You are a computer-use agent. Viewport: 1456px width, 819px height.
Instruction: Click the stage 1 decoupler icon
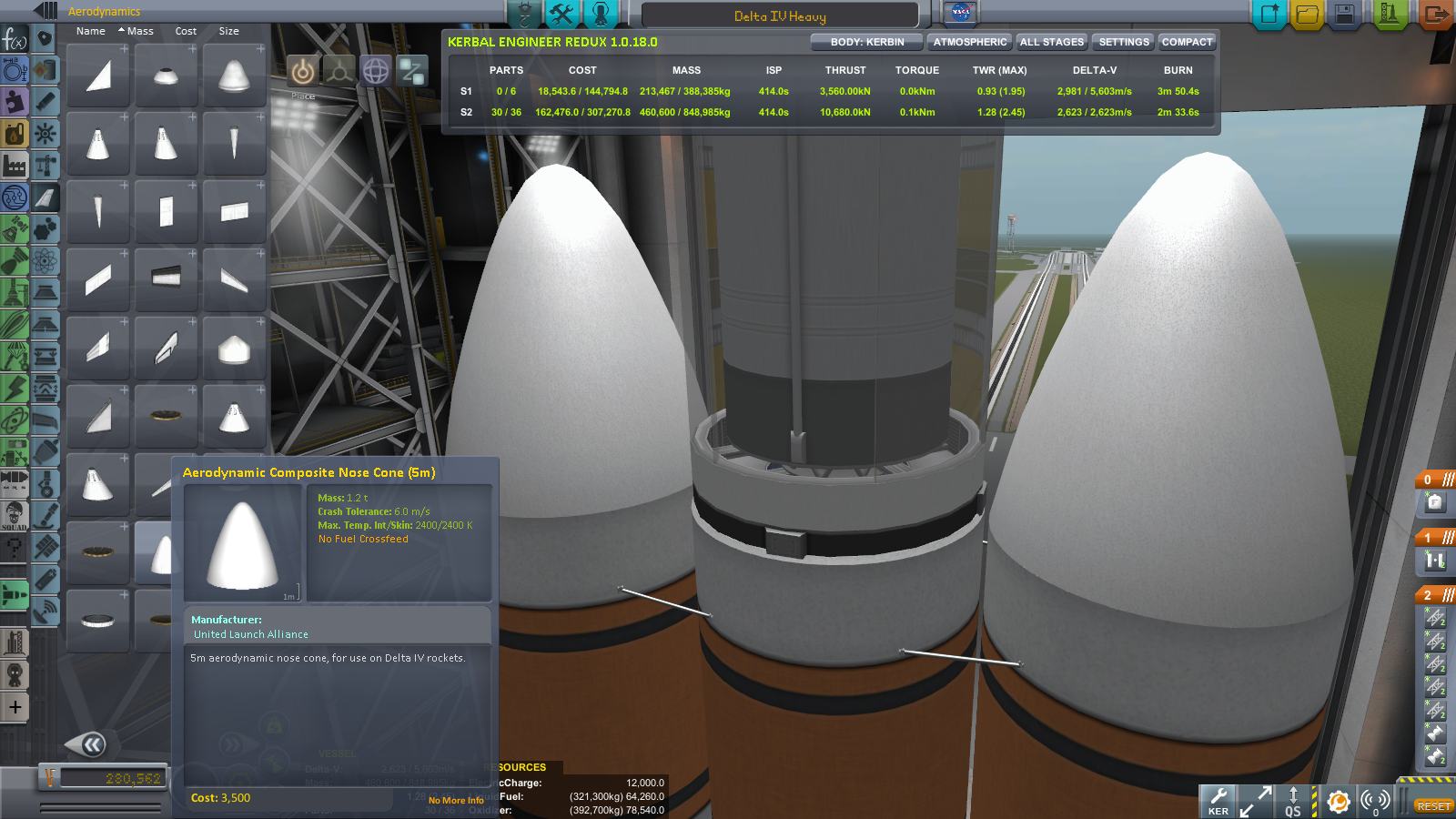point(1435,561)
